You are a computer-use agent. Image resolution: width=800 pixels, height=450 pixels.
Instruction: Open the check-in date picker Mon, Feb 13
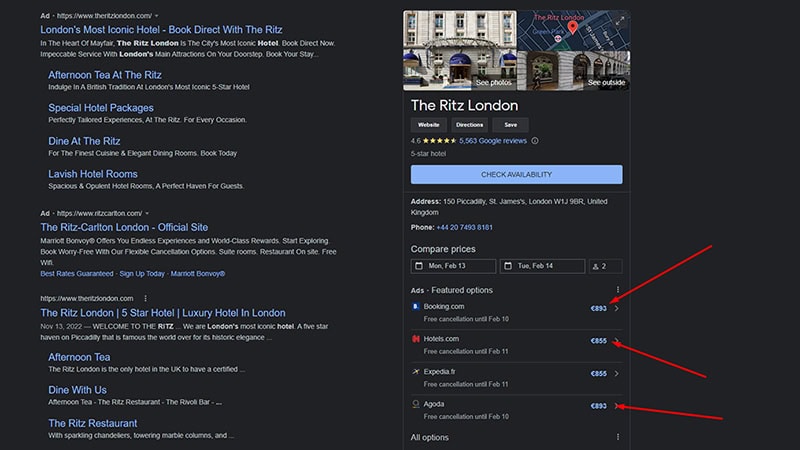pos(453,266)
